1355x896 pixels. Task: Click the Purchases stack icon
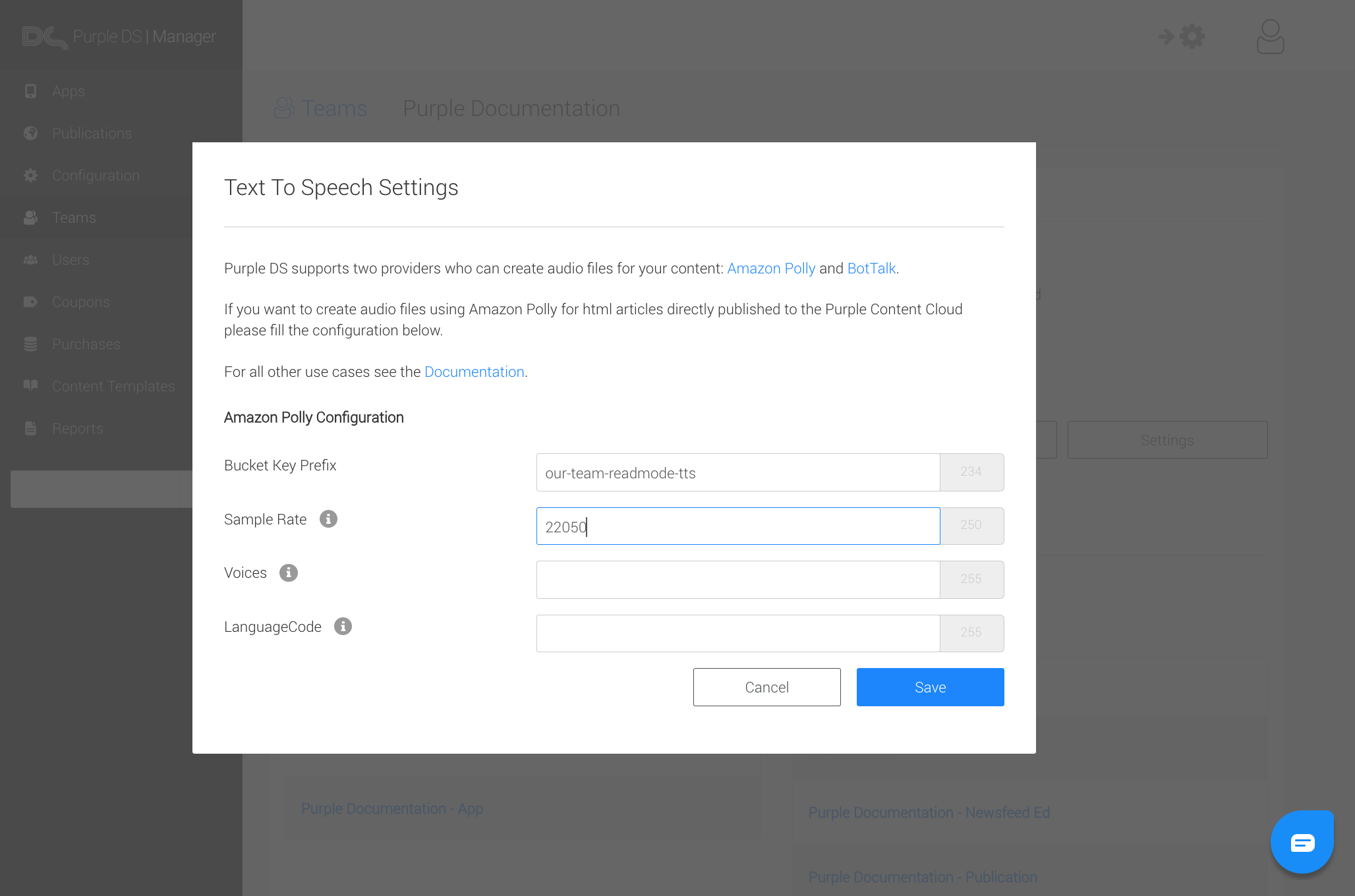30,344
